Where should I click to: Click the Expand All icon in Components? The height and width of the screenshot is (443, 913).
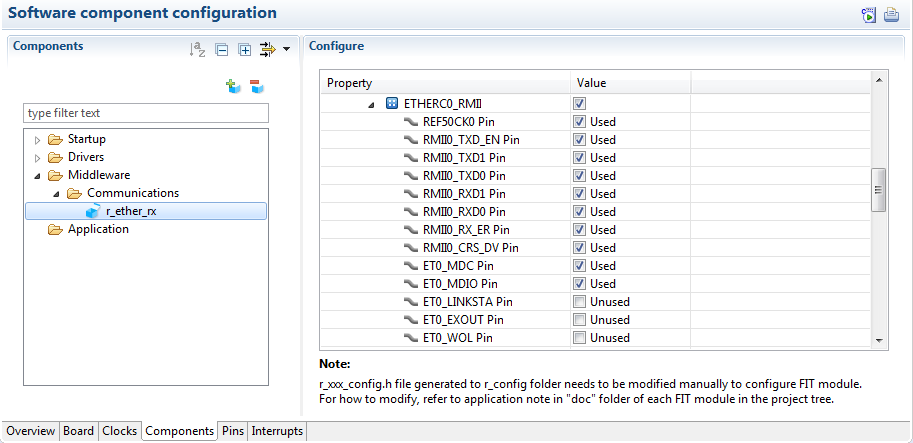244,48
